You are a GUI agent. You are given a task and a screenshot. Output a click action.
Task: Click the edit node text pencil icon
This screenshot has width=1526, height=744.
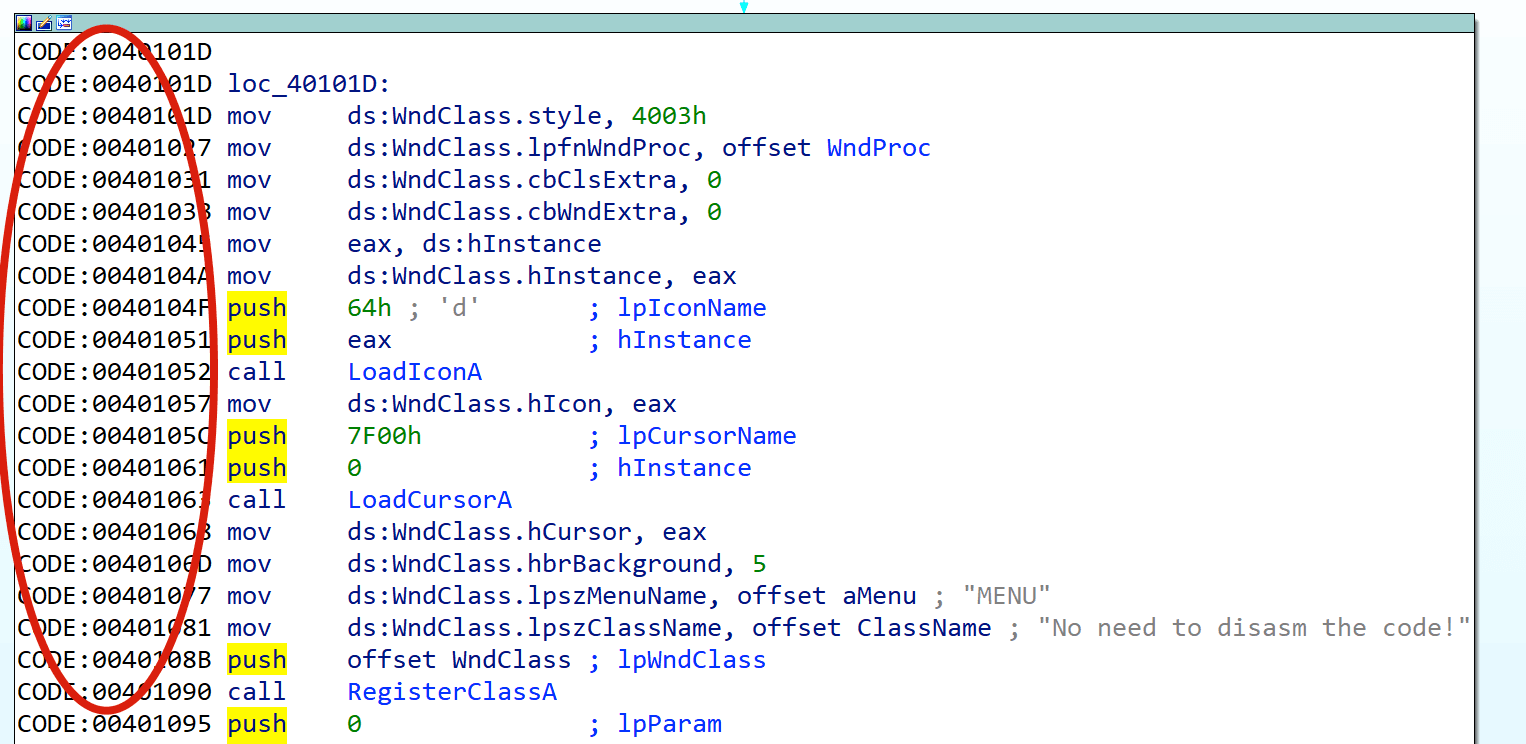[x=44, y=23]
